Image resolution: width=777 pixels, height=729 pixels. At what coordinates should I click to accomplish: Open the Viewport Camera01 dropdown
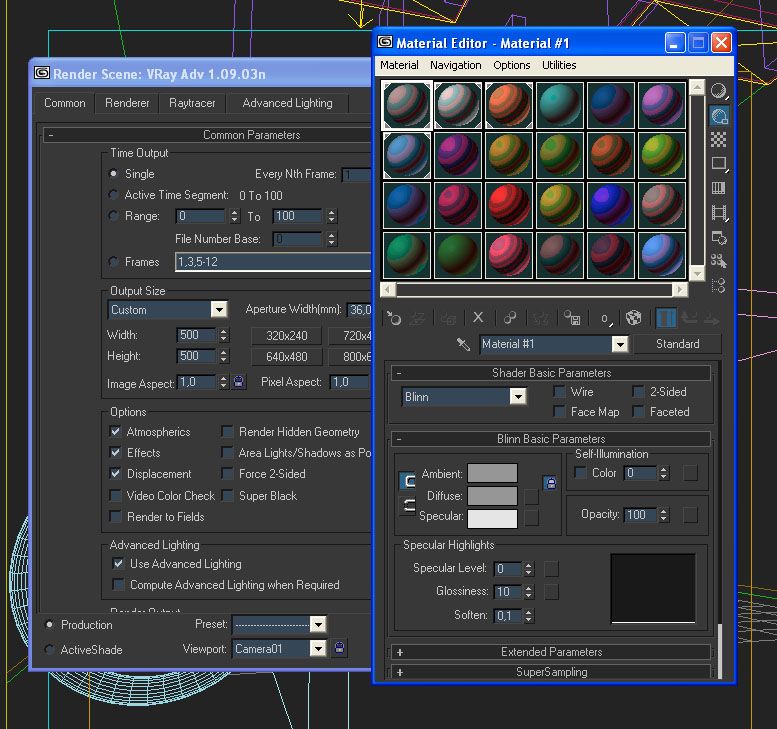[318, 648]
